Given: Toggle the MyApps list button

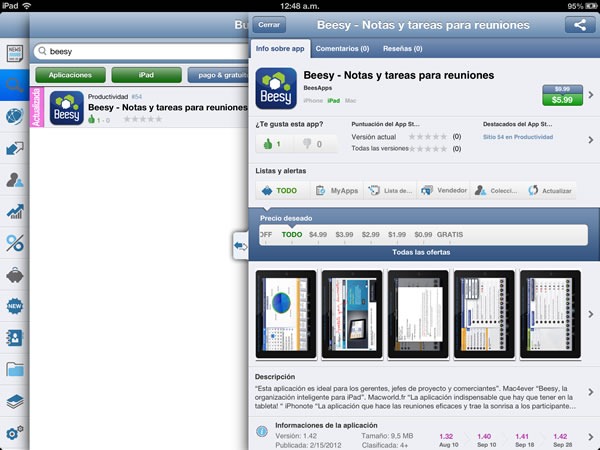Looking at the screenshot, I should point(337,191).
